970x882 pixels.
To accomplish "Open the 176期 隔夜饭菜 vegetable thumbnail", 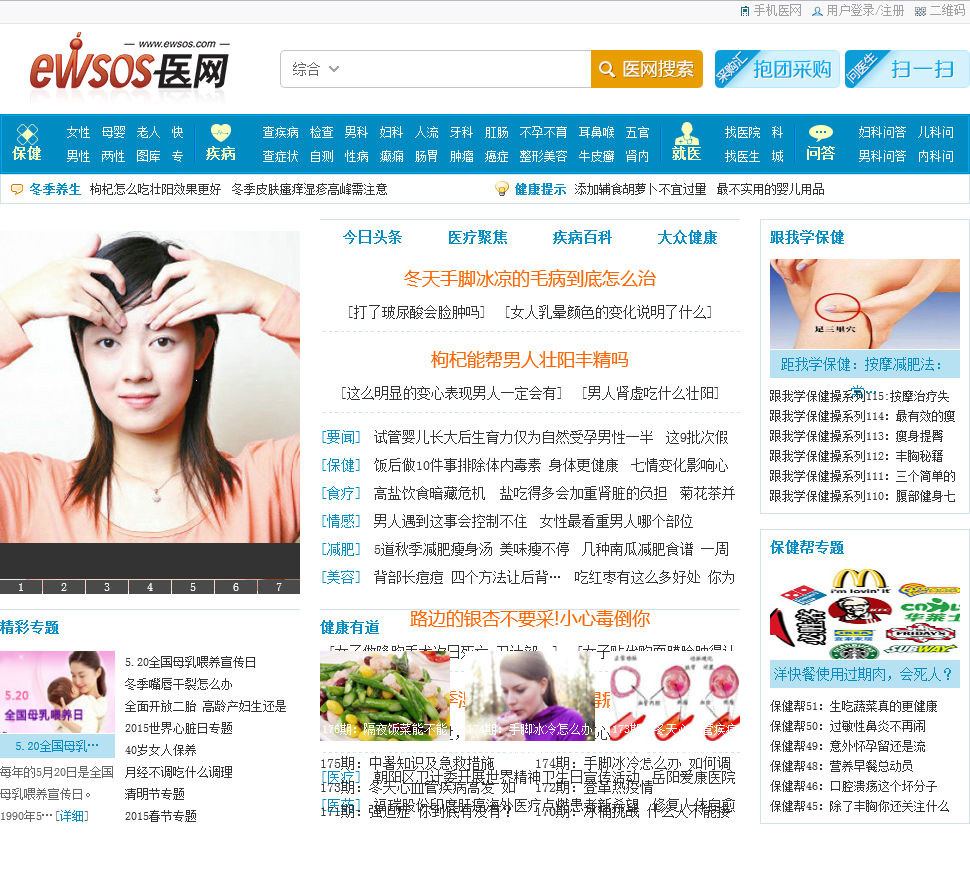I will coord(385,696).
